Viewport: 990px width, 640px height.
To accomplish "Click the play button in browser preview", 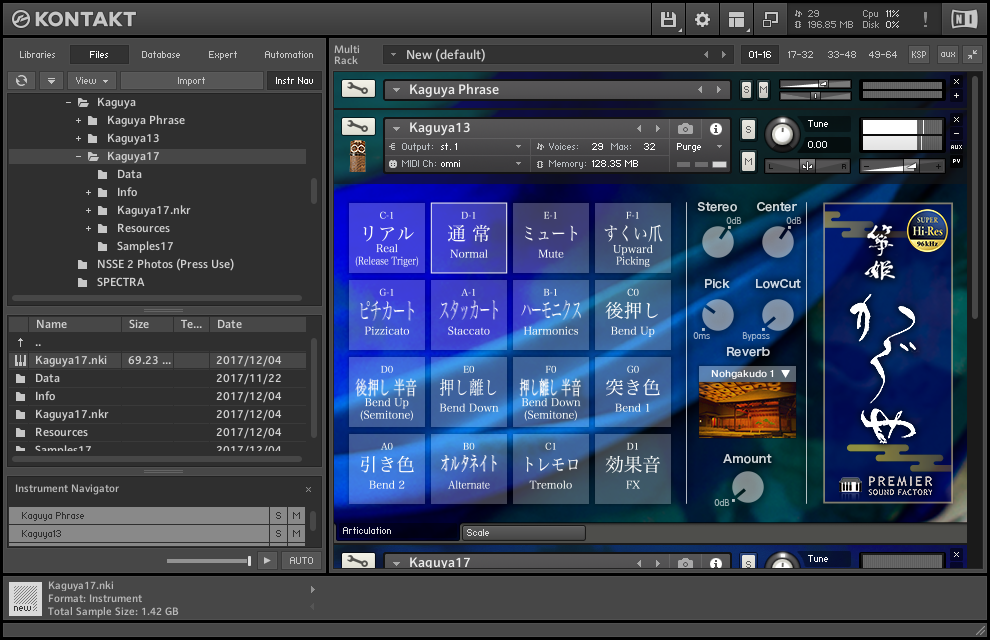I will 267,560.
